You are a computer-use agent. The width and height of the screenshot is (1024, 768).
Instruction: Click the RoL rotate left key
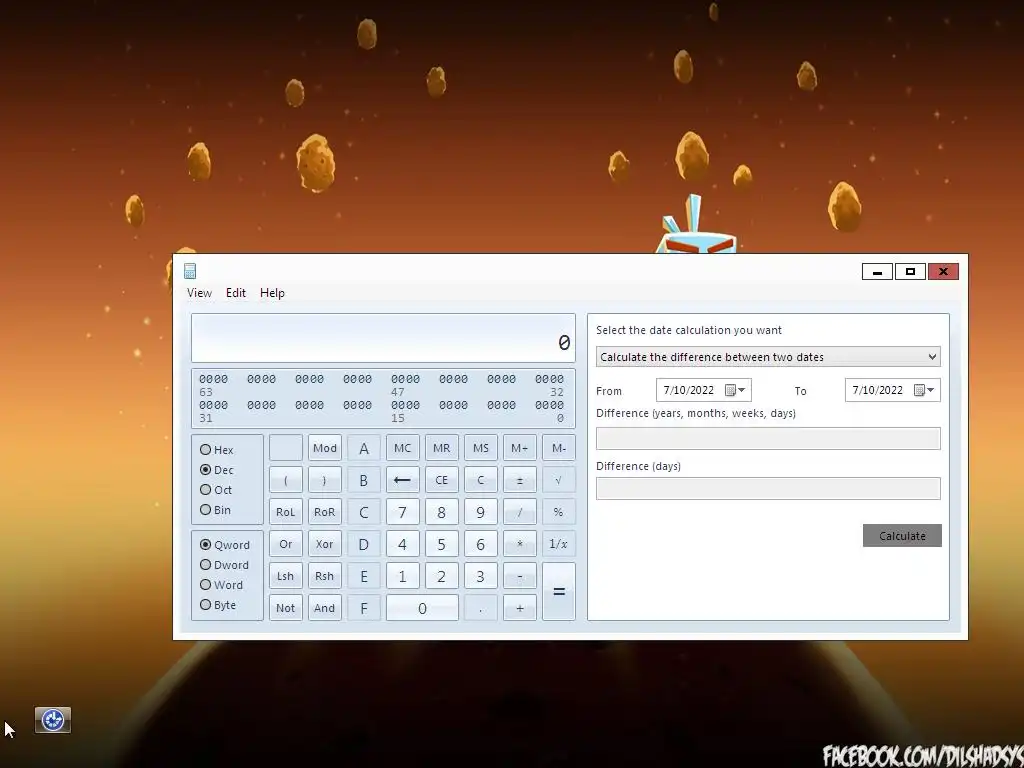coord(285,512)
